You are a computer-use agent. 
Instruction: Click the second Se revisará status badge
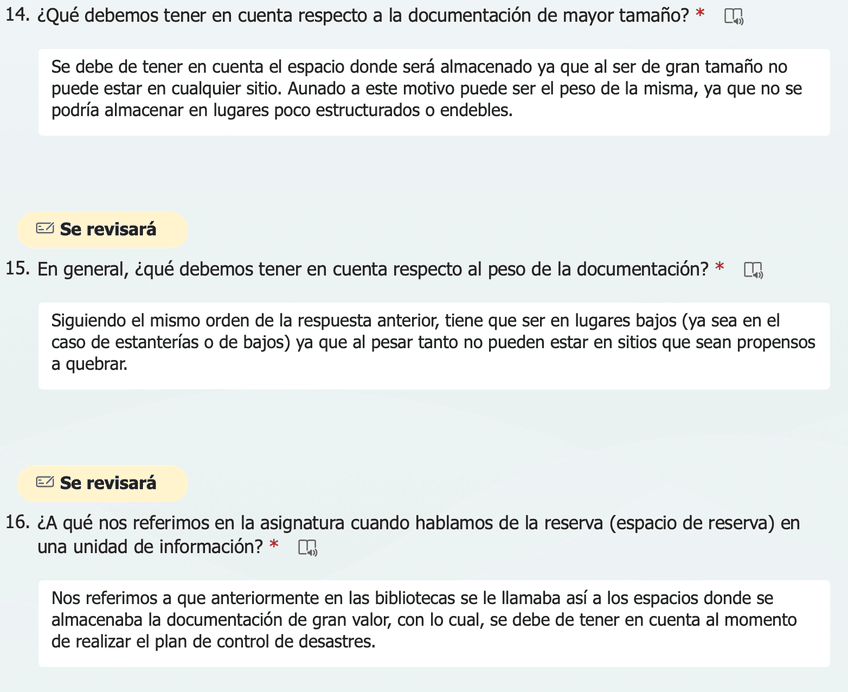(x=100, y=483)
